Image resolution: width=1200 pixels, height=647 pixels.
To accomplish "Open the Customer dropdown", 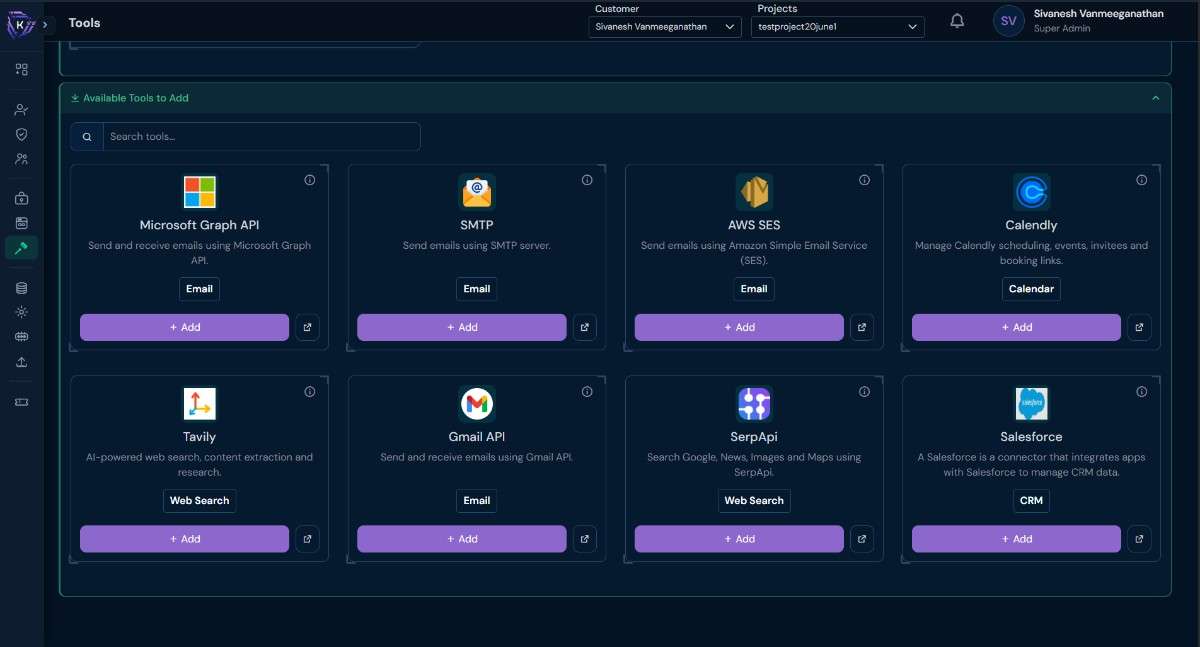I will pos(665,27).
